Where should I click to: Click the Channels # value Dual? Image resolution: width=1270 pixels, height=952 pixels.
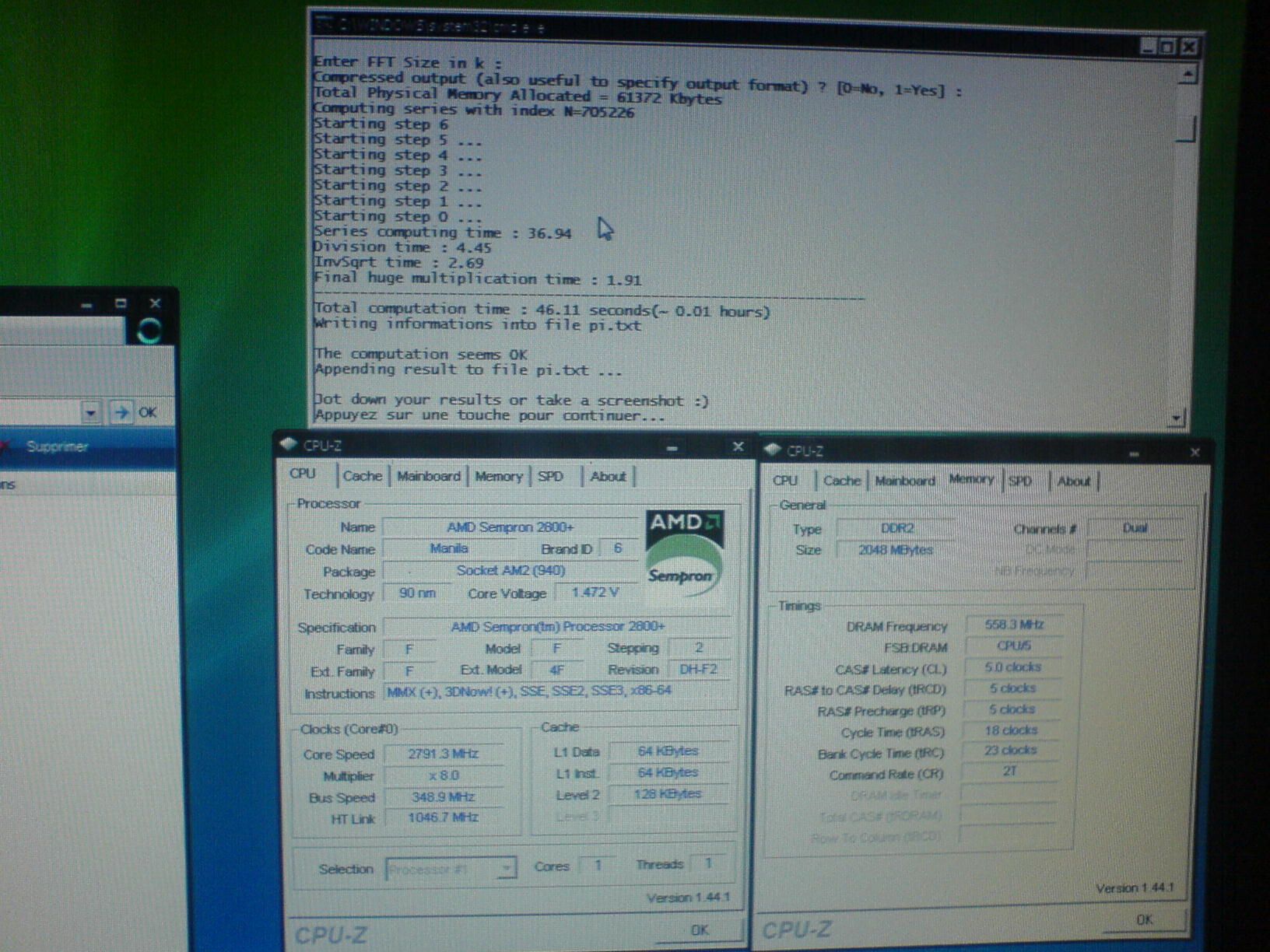(x=1135, y=528)
